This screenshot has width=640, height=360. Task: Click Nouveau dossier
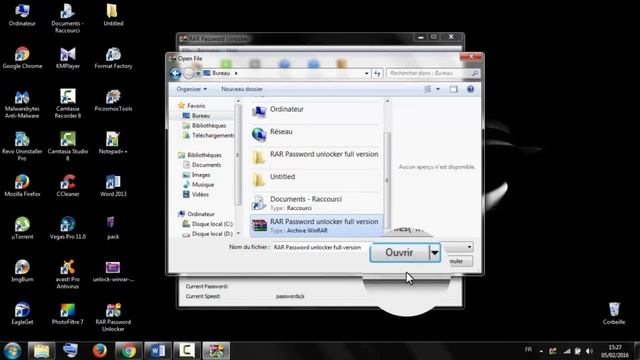[242, 89]
